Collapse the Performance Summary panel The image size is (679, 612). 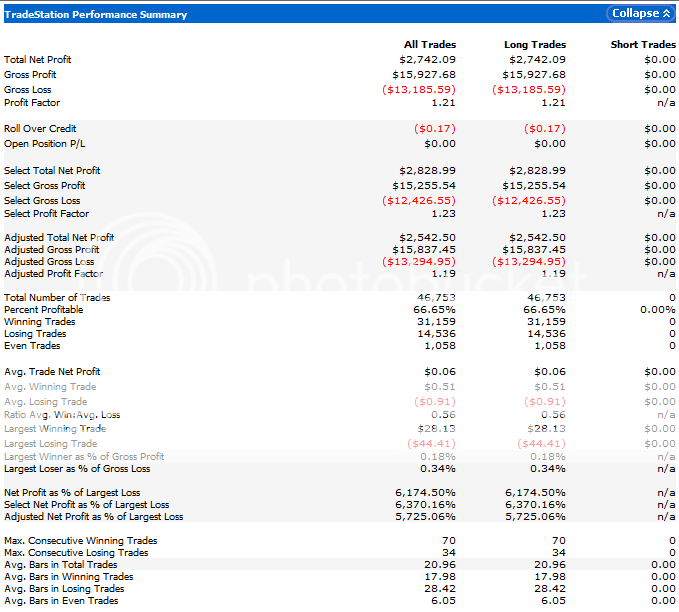coord(635,14)
